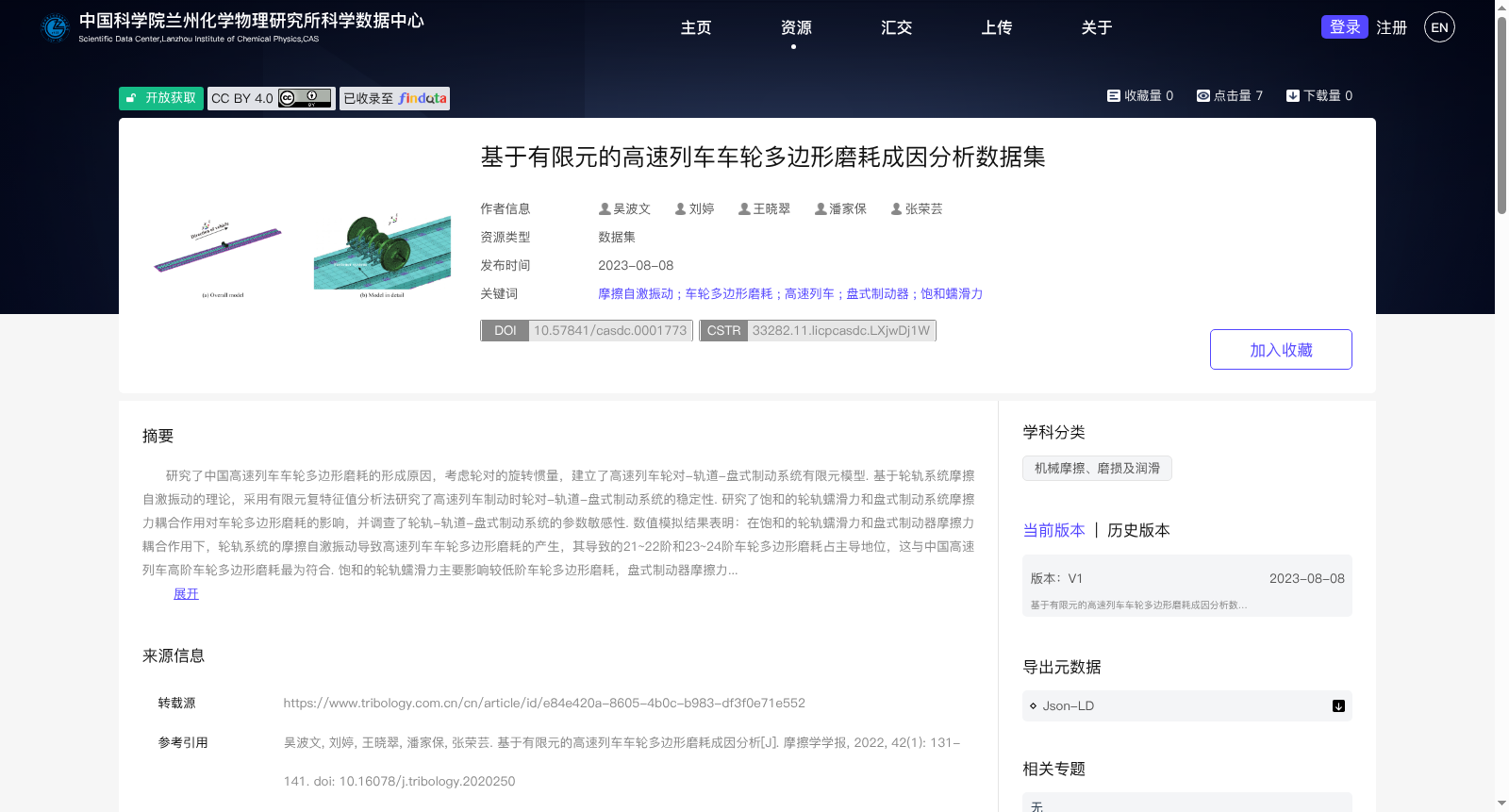Open the 主页 menu item
This screenshot has height=812, width=1509.
(696, 27)
